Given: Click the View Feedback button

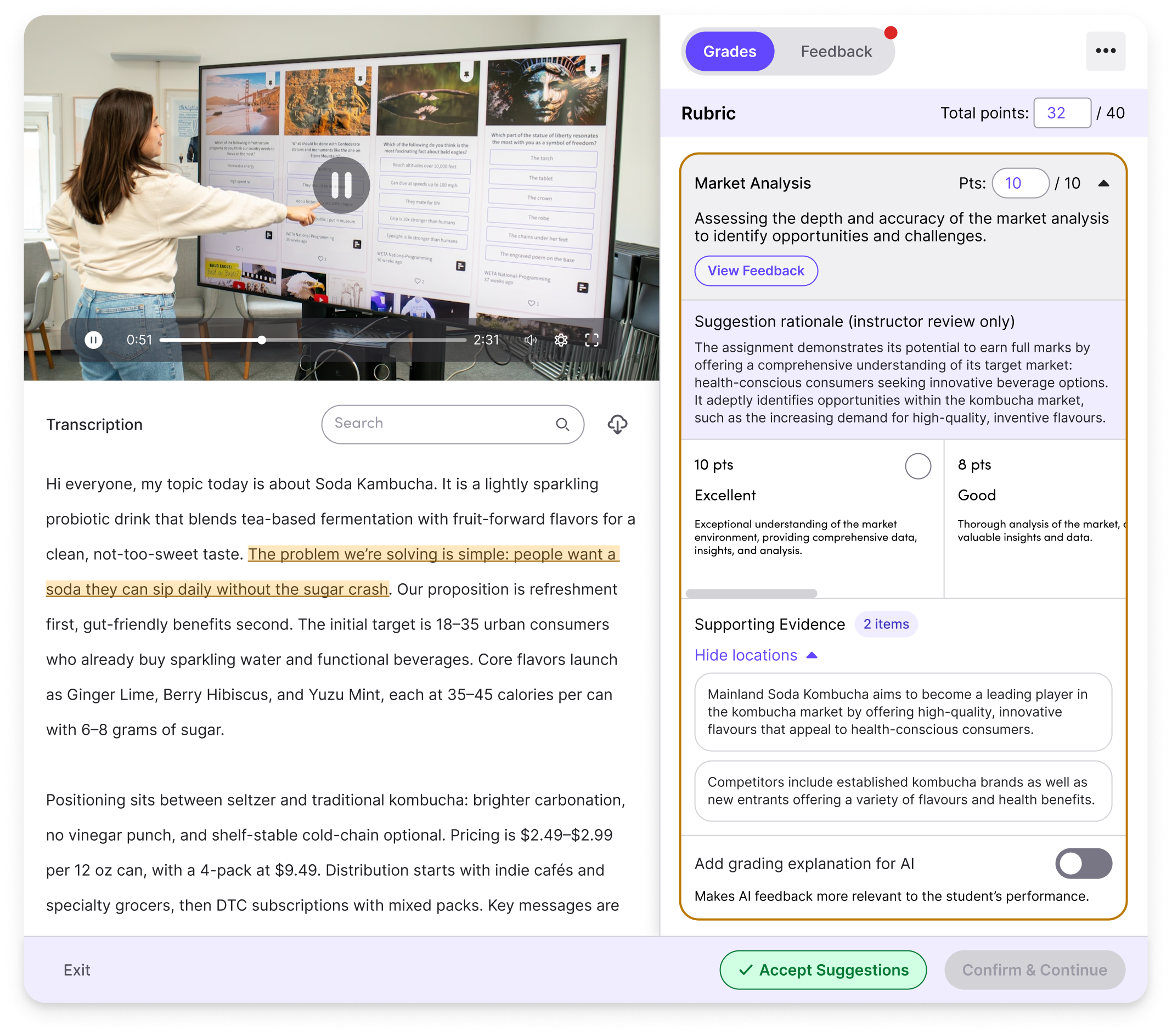Looking at the screenshot, I should [756, 271].
